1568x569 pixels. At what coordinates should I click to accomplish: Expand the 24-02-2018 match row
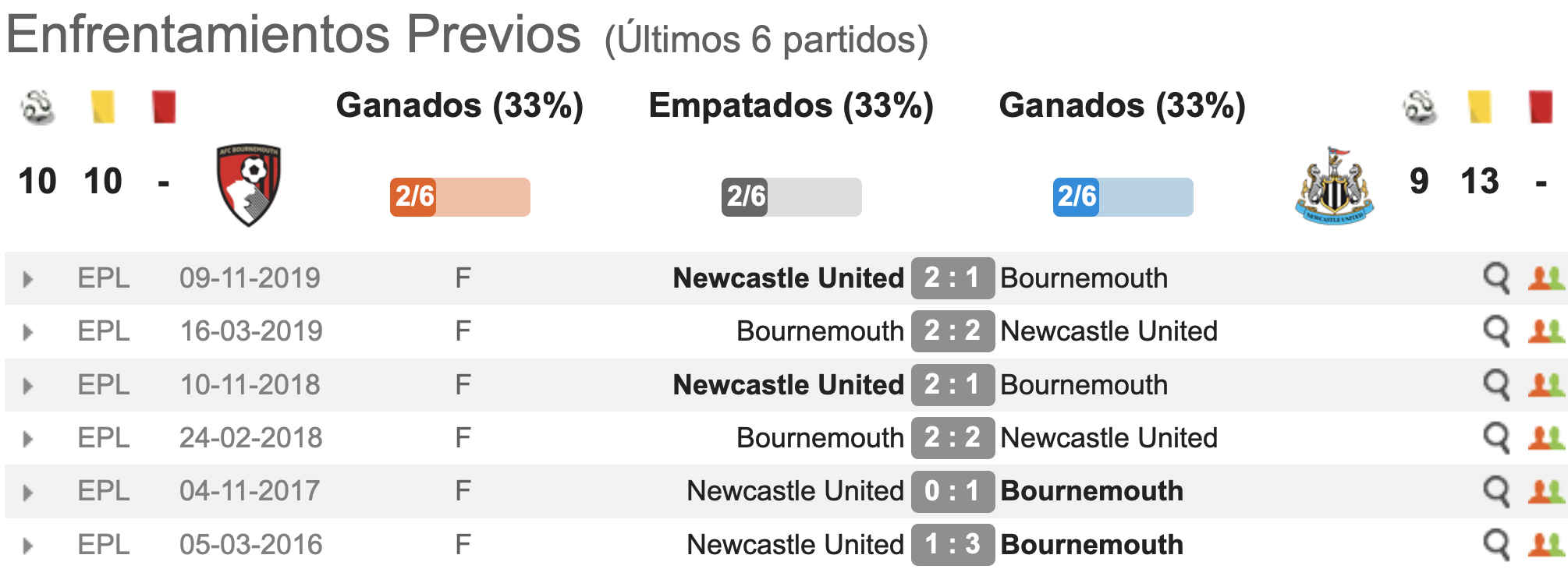28,439
